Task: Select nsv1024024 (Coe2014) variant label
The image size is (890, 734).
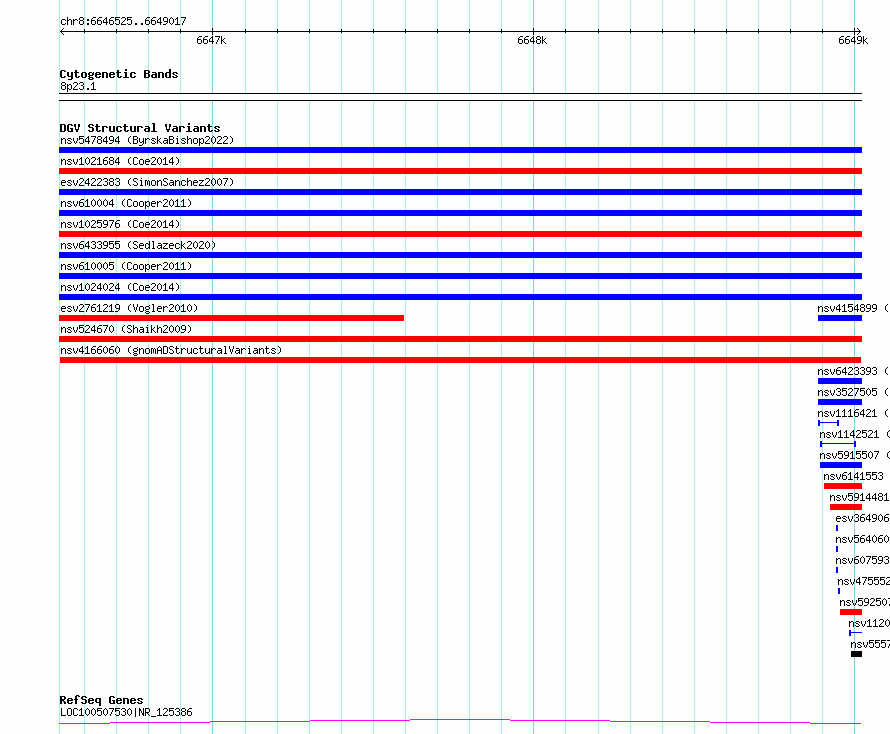Action: [120, 287]
